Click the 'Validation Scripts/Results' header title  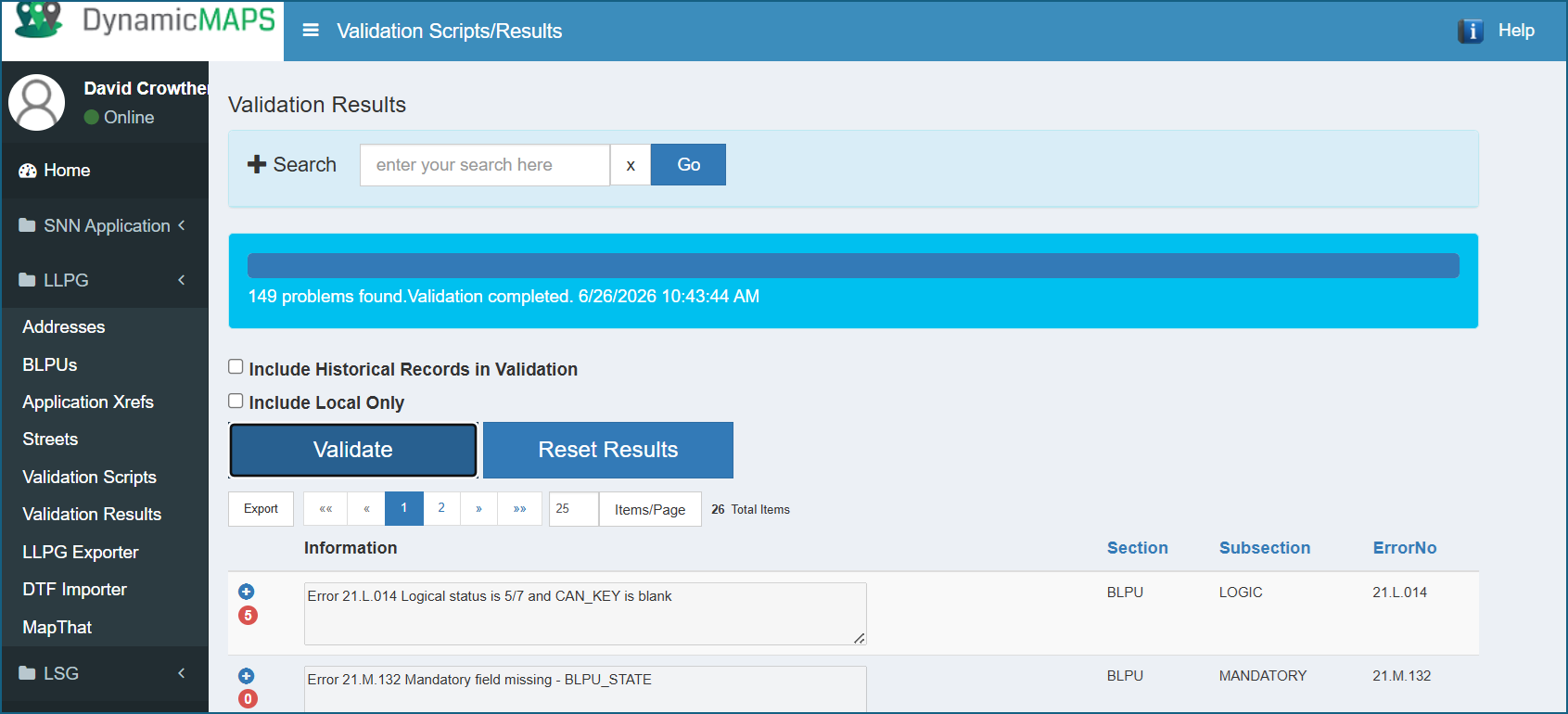click(x=450, y=31)
